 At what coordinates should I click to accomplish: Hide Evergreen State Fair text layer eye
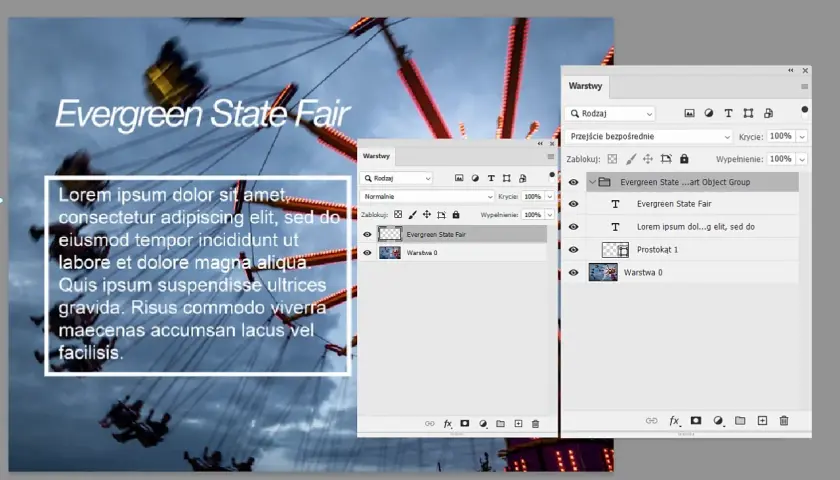[x=573, y=204]
